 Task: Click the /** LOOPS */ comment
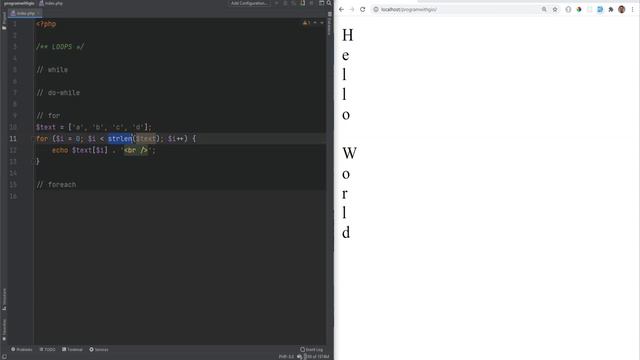(60, 47)
